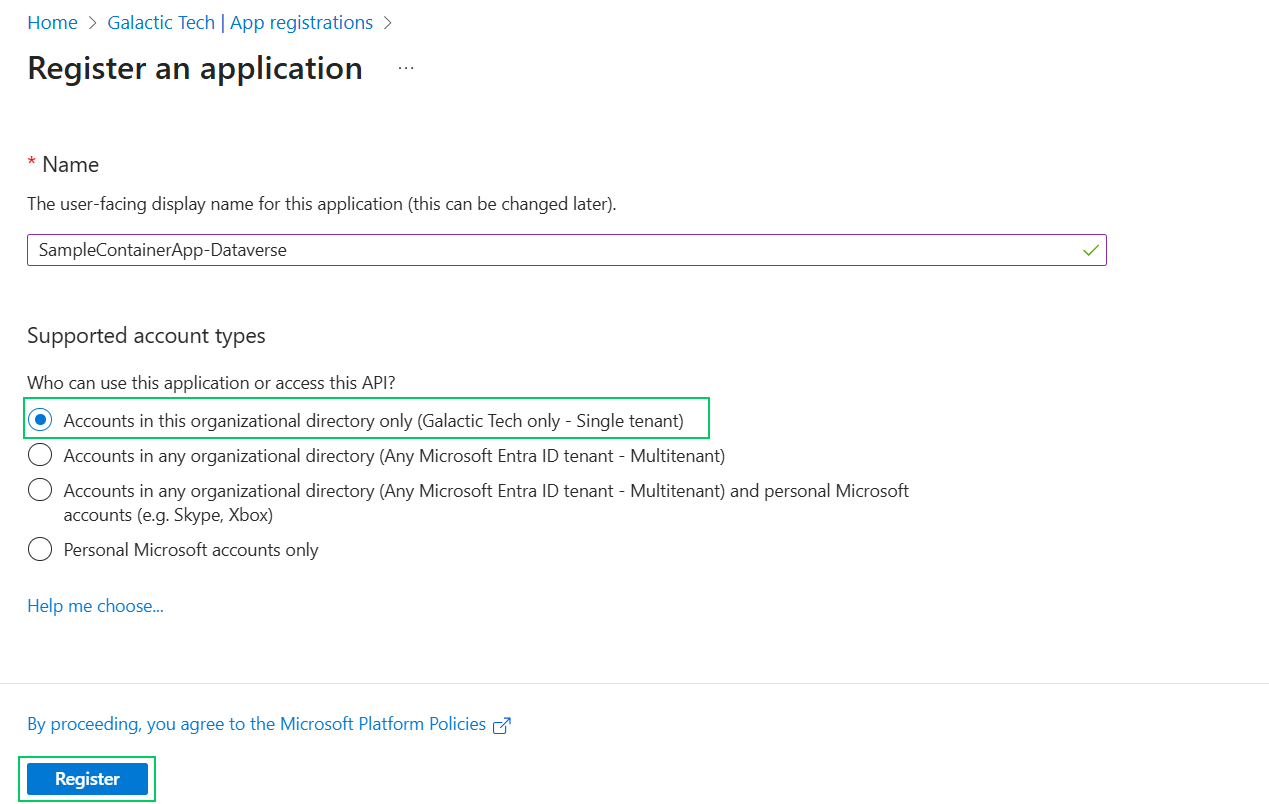Click the green validation checkmark in Name field
The height and width of the screenshot is (804, 1269).
1090,250
